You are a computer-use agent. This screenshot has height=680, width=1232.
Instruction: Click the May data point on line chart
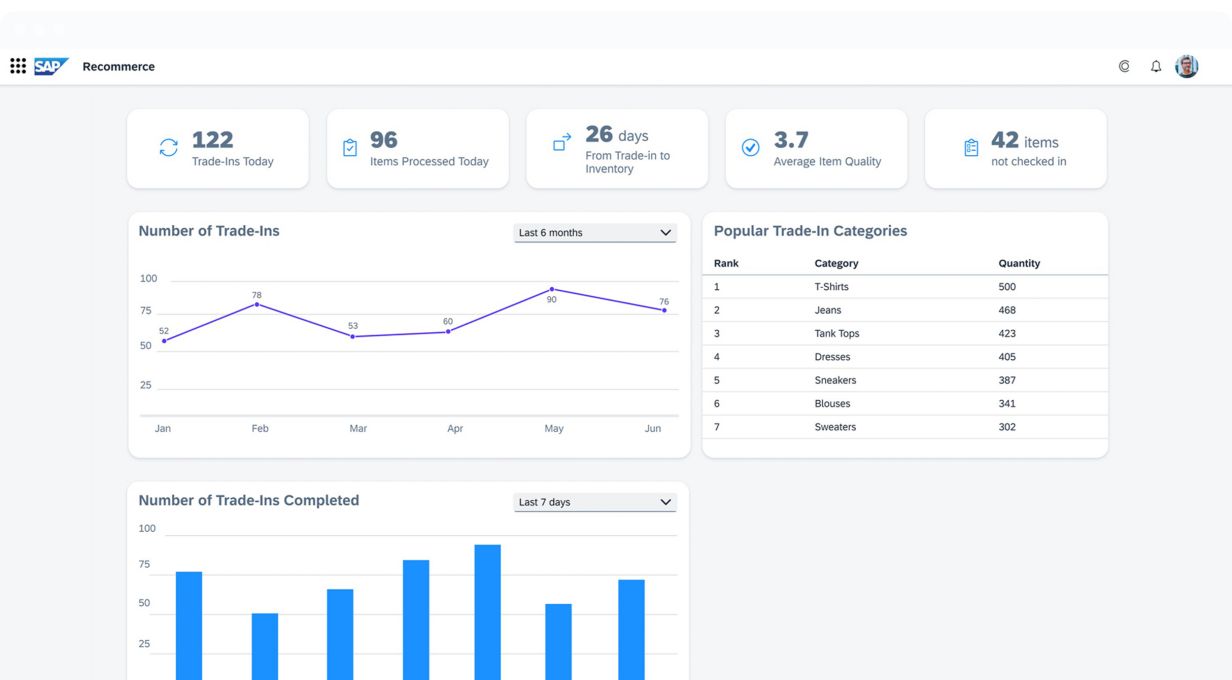(552, 289)
